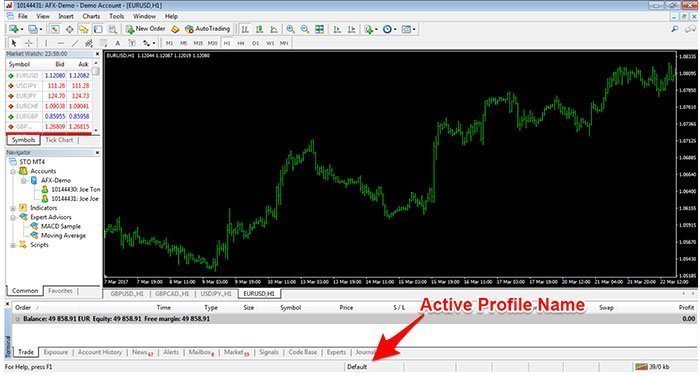Screen dimensions: 700x376
Task: Expand the Scripts tree node
Action: (x=13, y=245)
